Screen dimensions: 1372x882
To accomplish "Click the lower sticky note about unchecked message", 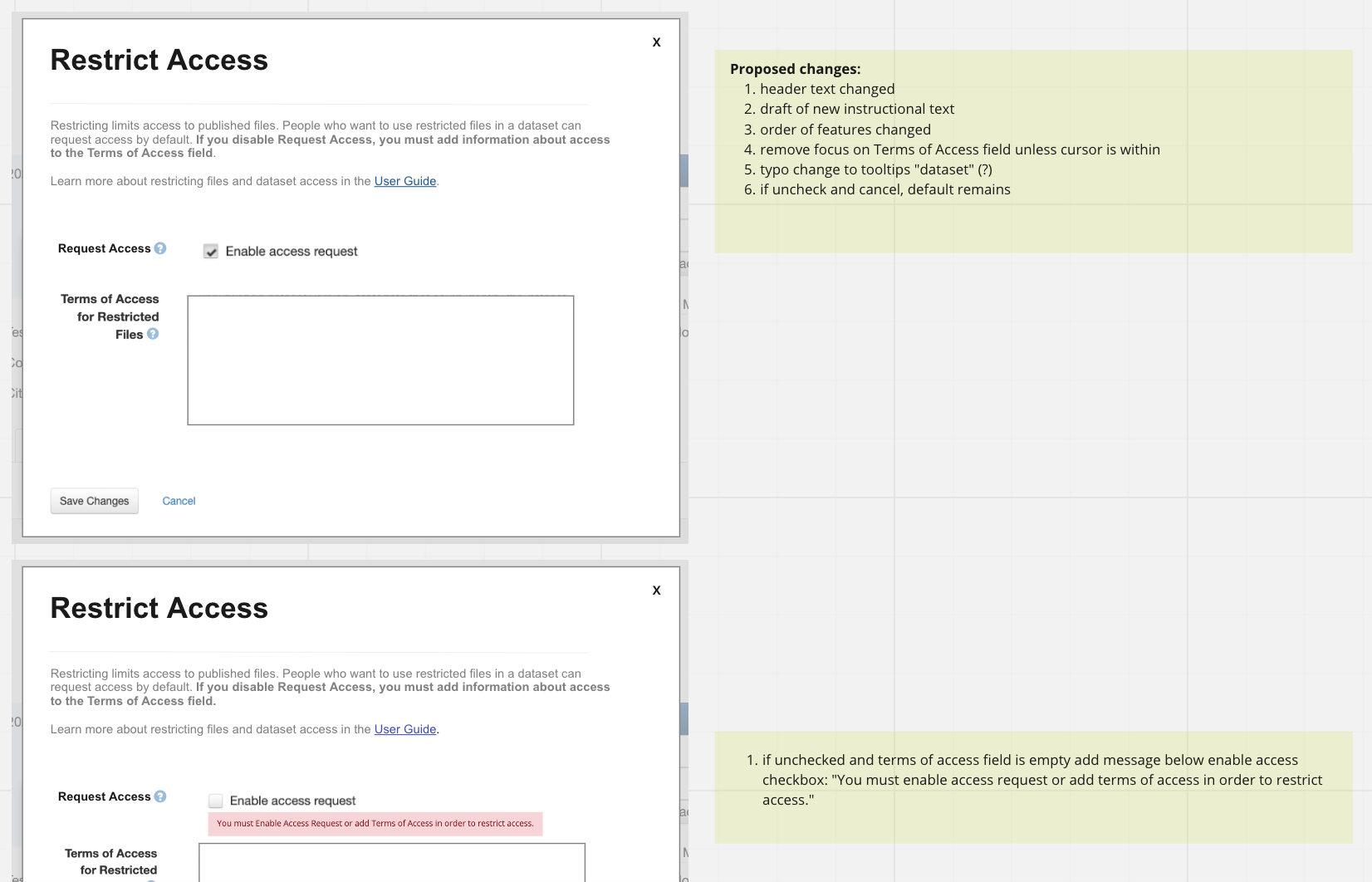I will (1033, 787).
